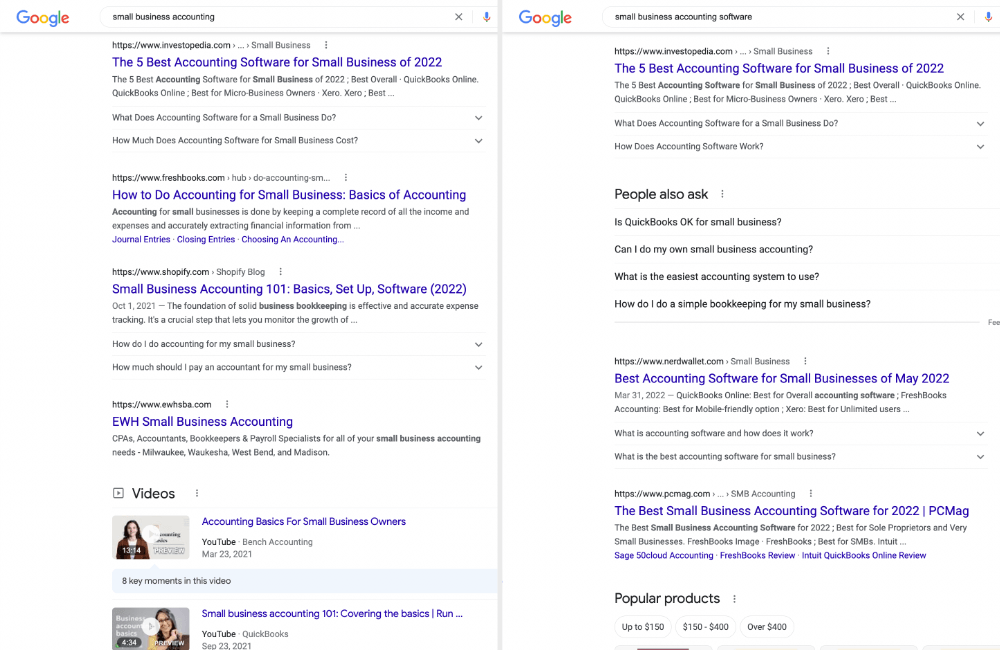This screenshot has height=650, width=1000.
Task: Click the Videos section play icon
Action: point(118,493)
